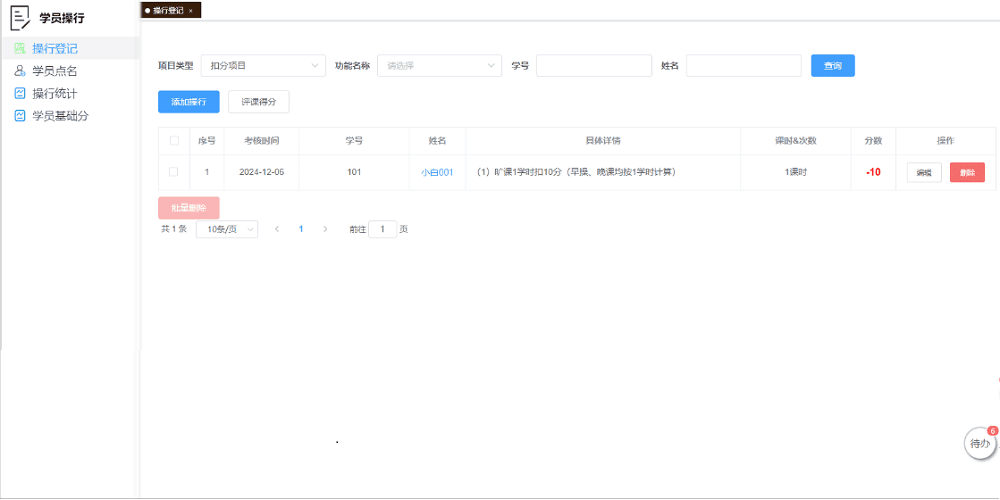Image resolution: width=1000 pixels, height=500 pixels.
Task: Go to next page arrow
Action: point(325,229)
